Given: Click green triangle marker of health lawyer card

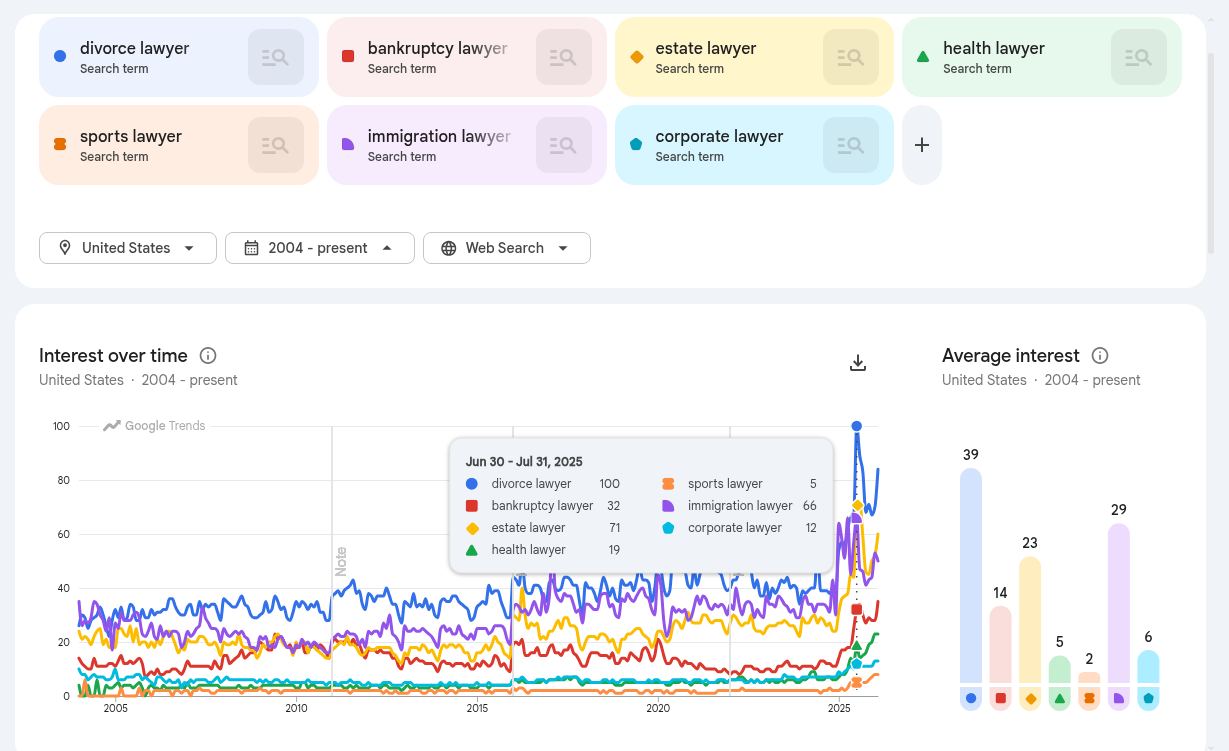Looking at the screenshot, I should tap(923, 56).
